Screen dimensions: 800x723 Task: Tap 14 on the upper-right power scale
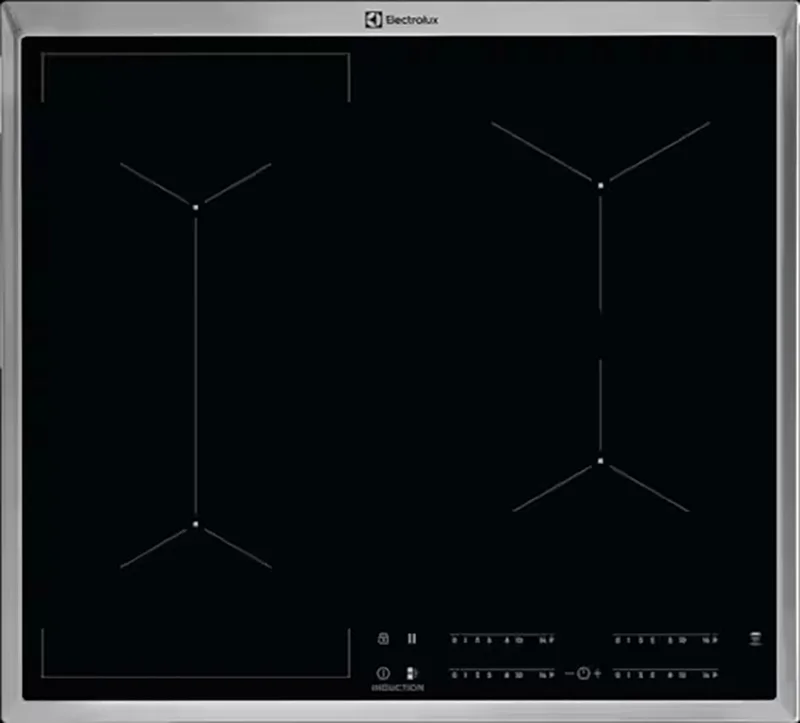tap(705, 641)
